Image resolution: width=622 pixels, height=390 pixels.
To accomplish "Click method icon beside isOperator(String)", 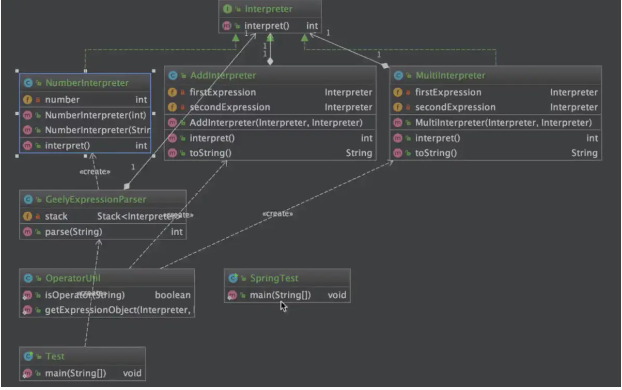I will click(x=27, y=295).
